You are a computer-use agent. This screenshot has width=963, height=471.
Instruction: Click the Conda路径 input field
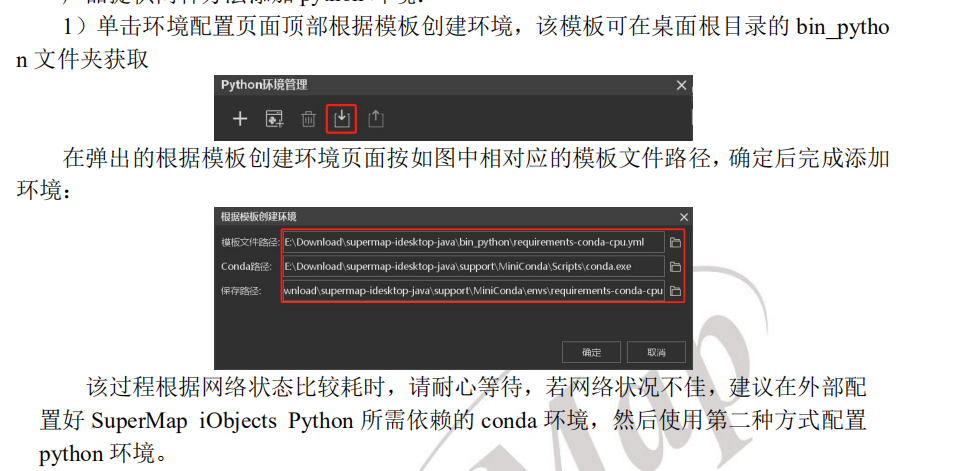coord(474,267)
